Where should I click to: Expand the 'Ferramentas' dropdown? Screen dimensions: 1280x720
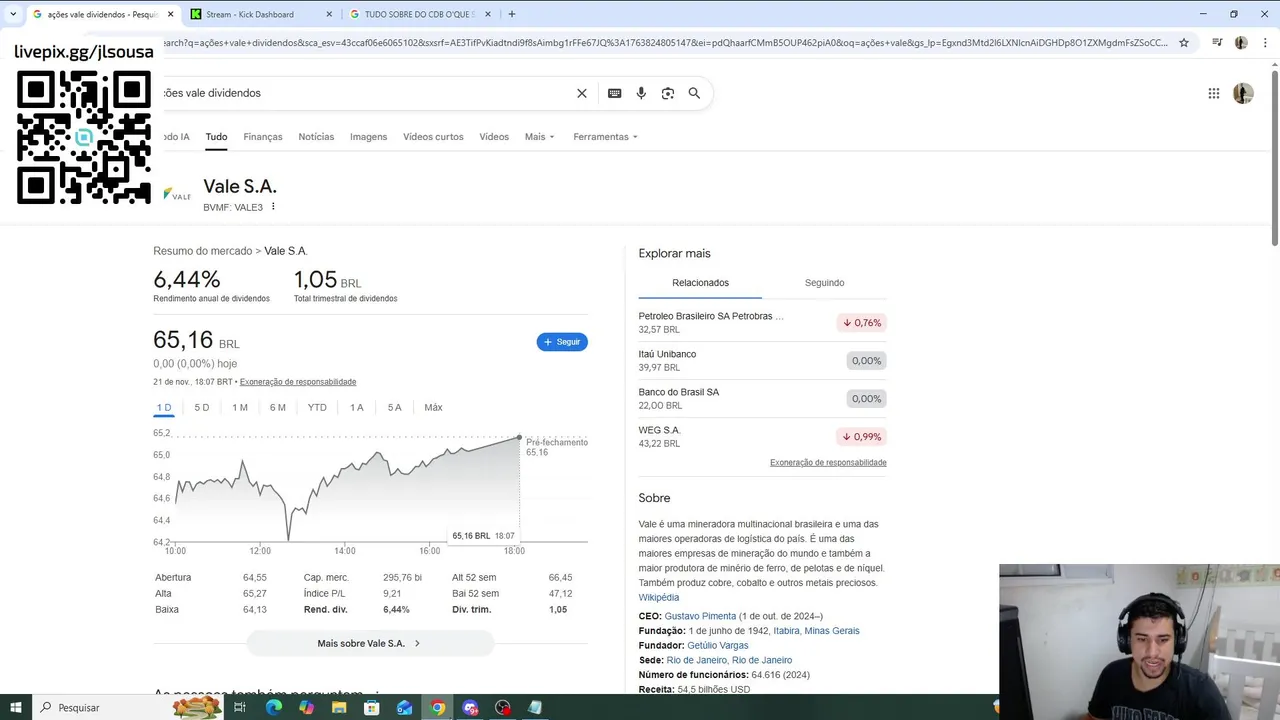(605, 137)
